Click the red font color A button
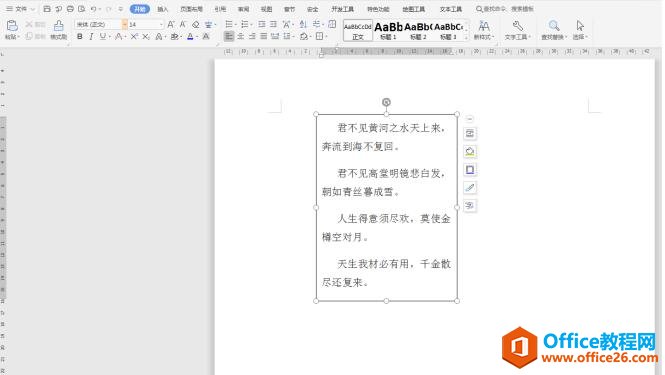 [x=190, y=37]
